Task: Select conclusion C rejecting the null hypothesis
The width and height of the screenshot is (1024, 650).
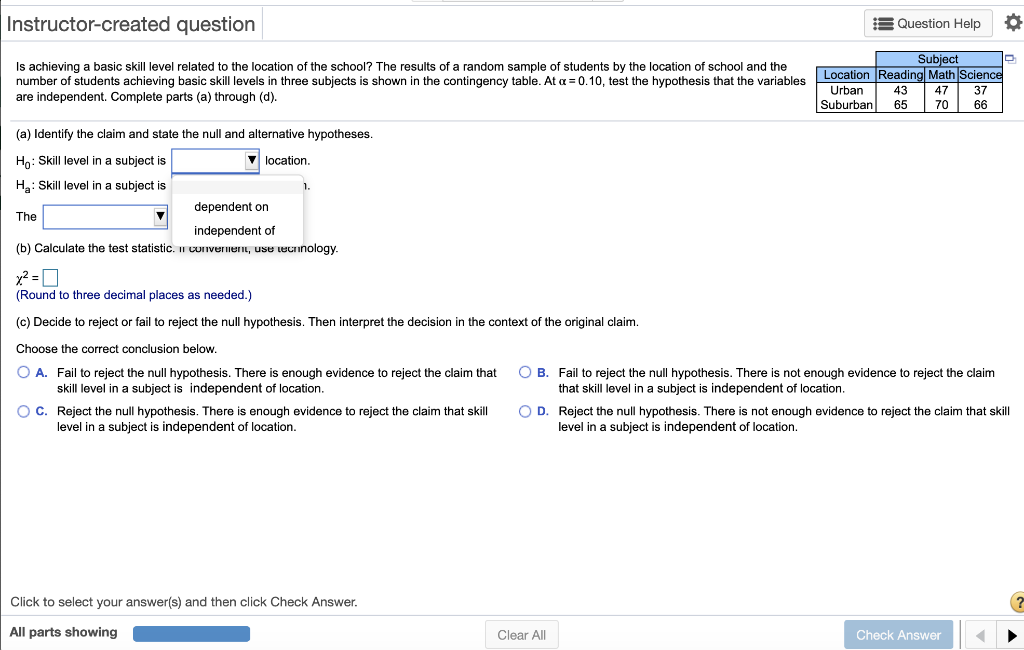Action: click(x=22, y=413)
